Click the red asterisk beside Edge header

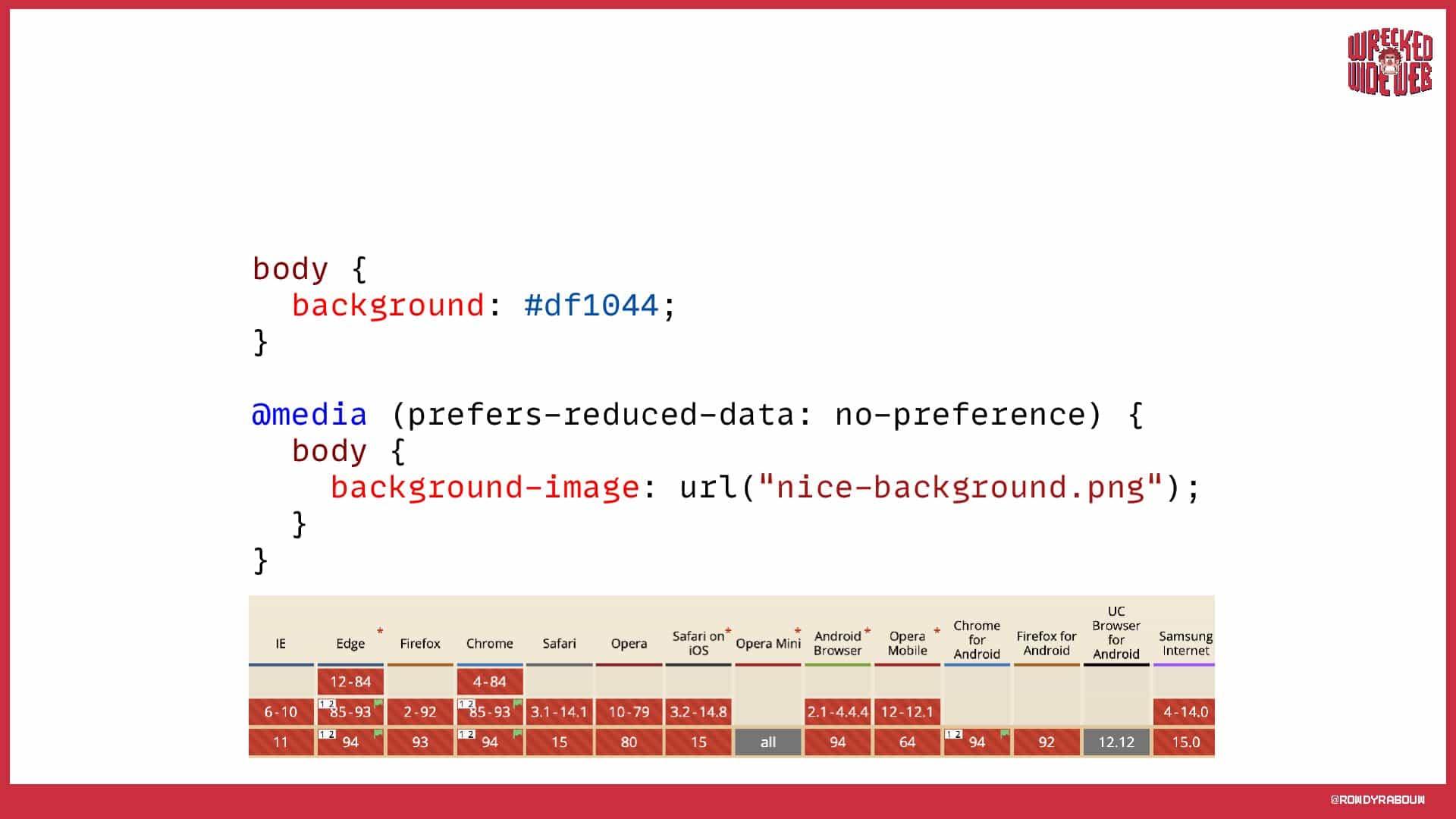pyautogui.click(x=380, y=631)
